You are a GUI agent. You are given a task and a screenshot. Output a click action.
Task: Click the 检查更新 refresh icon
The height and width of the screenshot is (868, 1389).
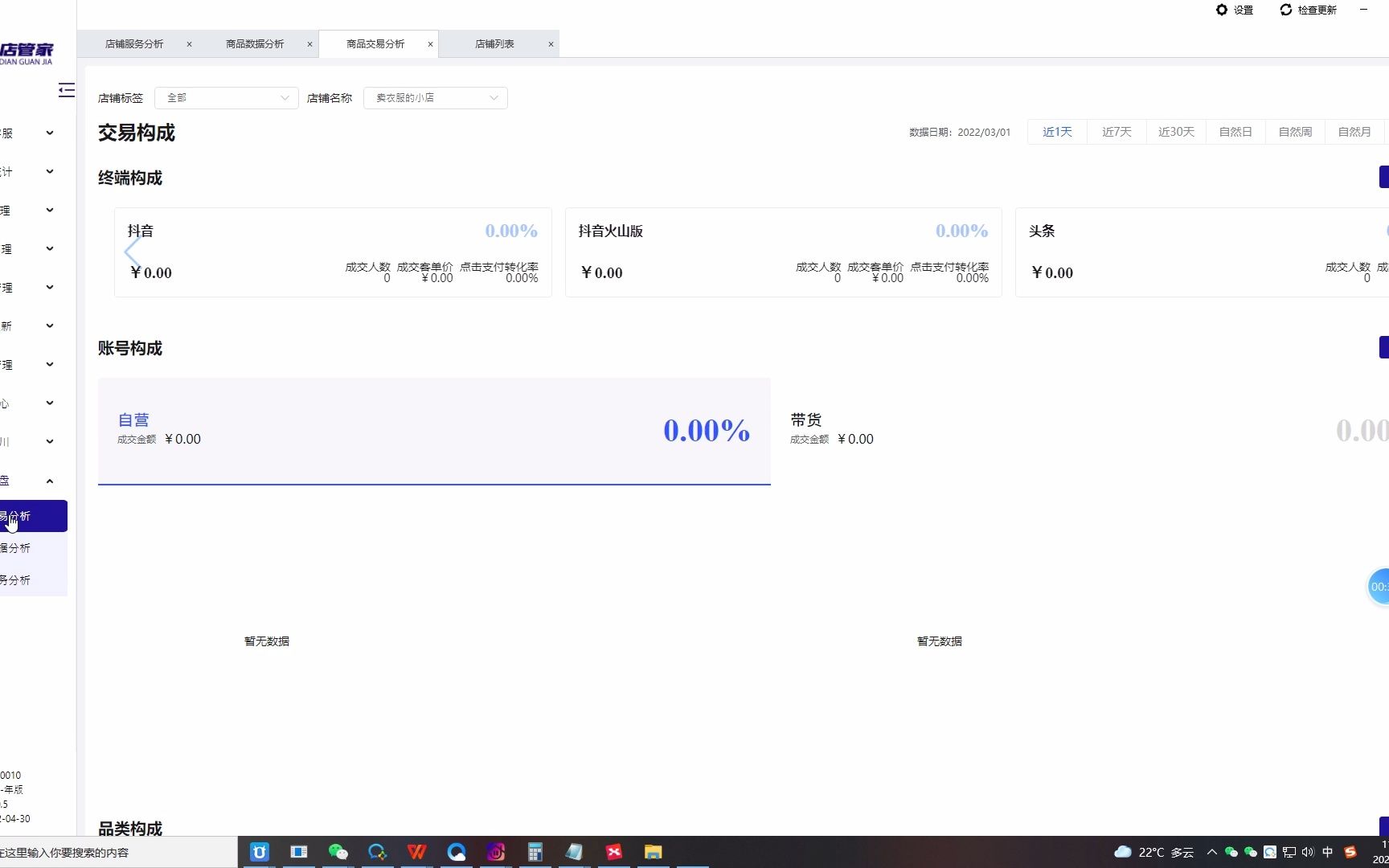coord(1287,10)
